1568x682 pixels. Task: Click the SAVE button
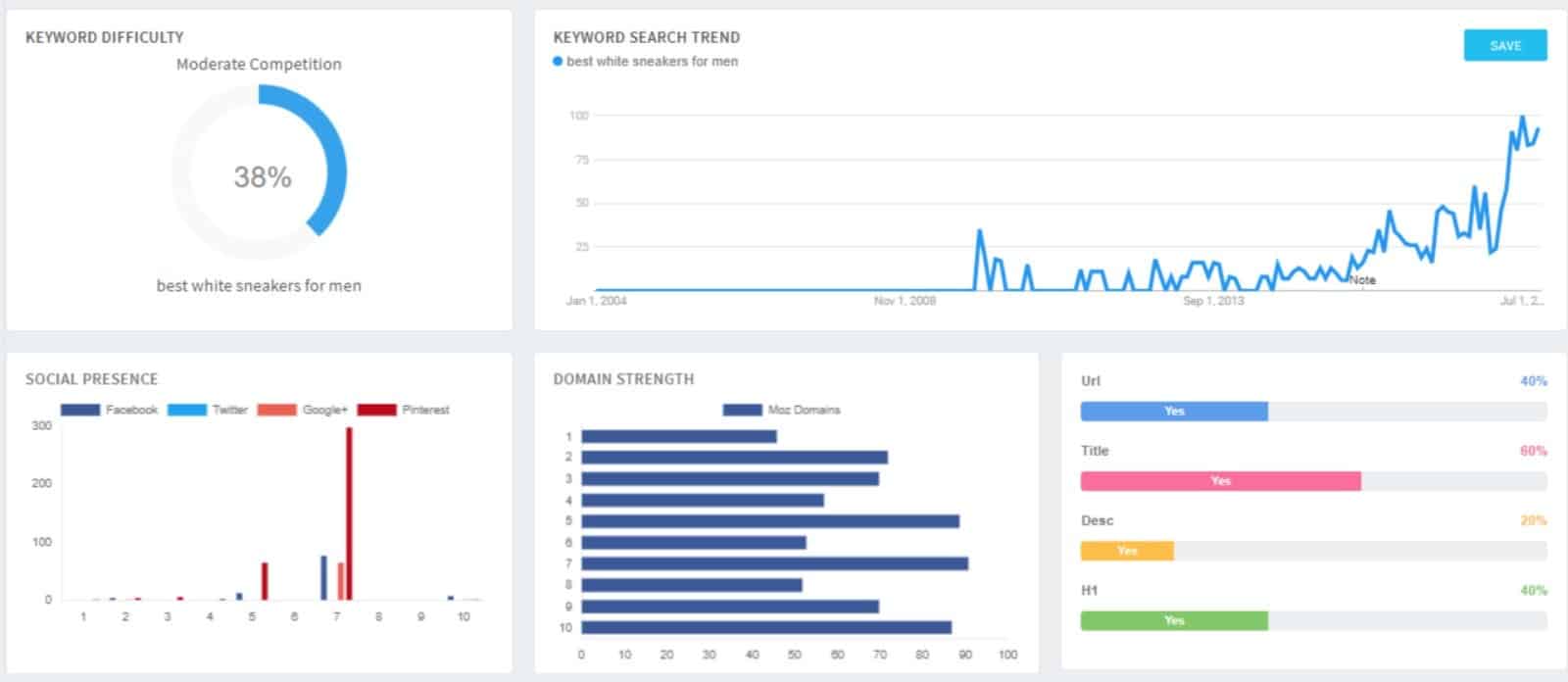click(1504, 45)
